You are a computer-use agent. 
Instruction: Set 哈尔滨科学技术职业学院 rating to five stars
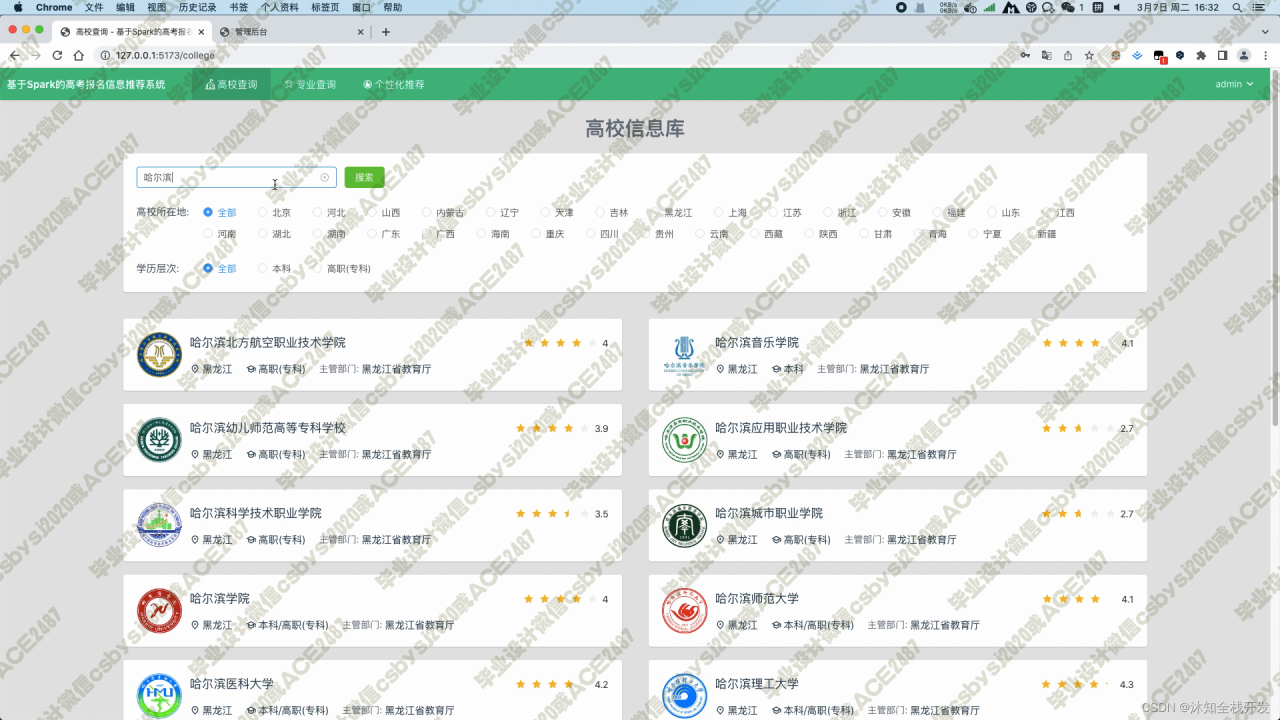point(583,514)
